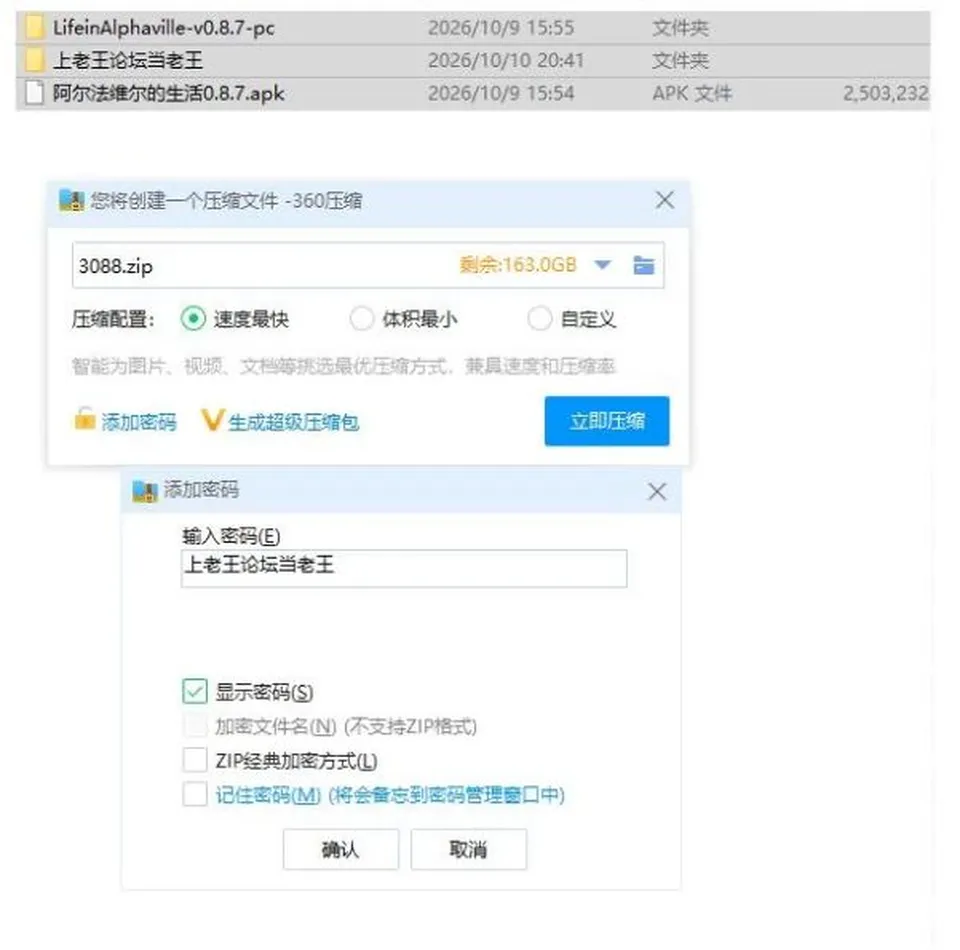Click the 取消 button
Screen dimensions: 960x950
[x=468, y=849]
